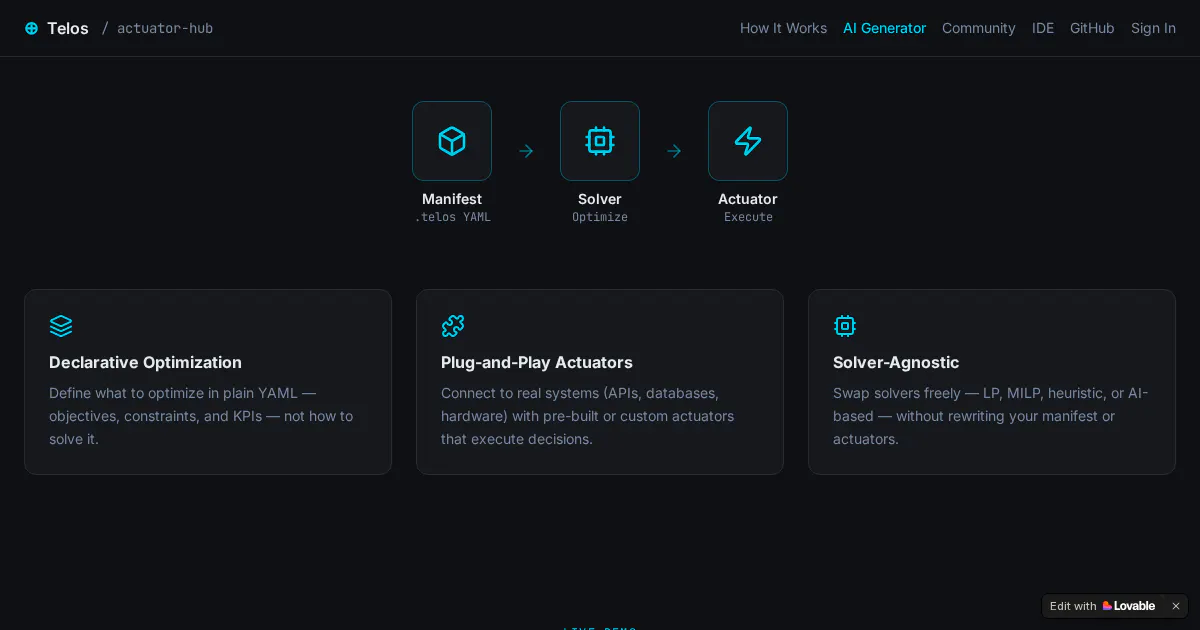Click the '.telos YAML' caption
1200x630 pixels.
[x=452, y=217]
